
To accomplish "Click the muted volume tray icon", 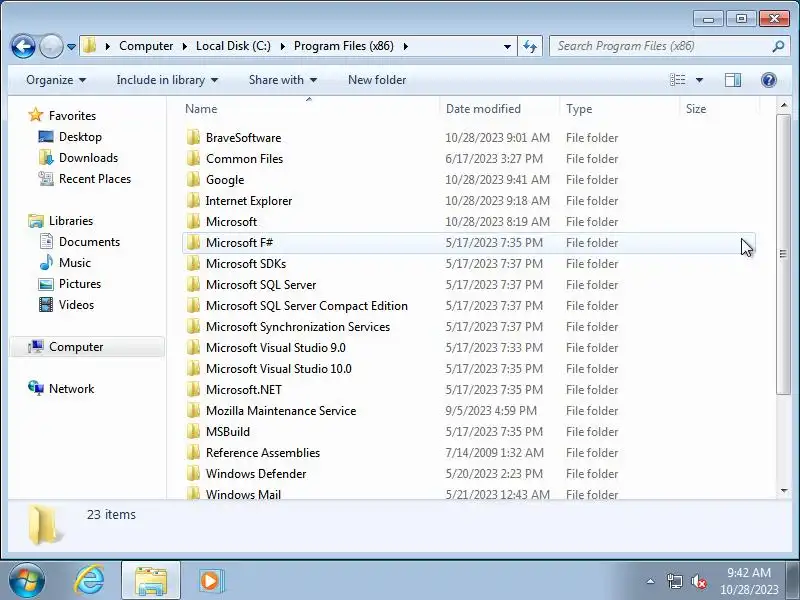I will click(x=698, y=581).
